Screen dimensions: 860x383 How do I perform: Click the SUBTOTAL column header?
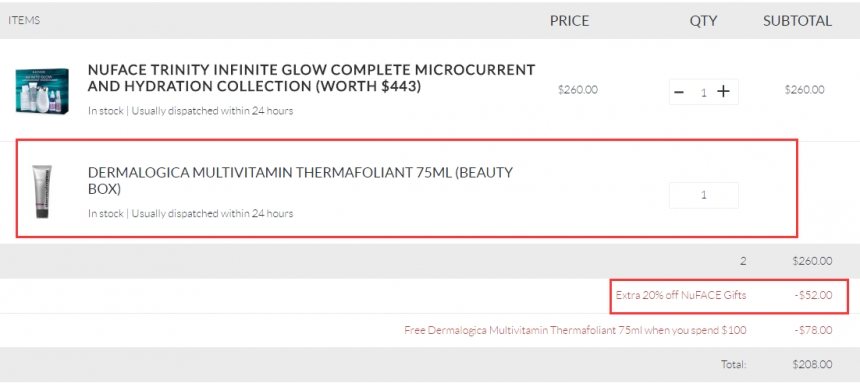click(797, 21)
